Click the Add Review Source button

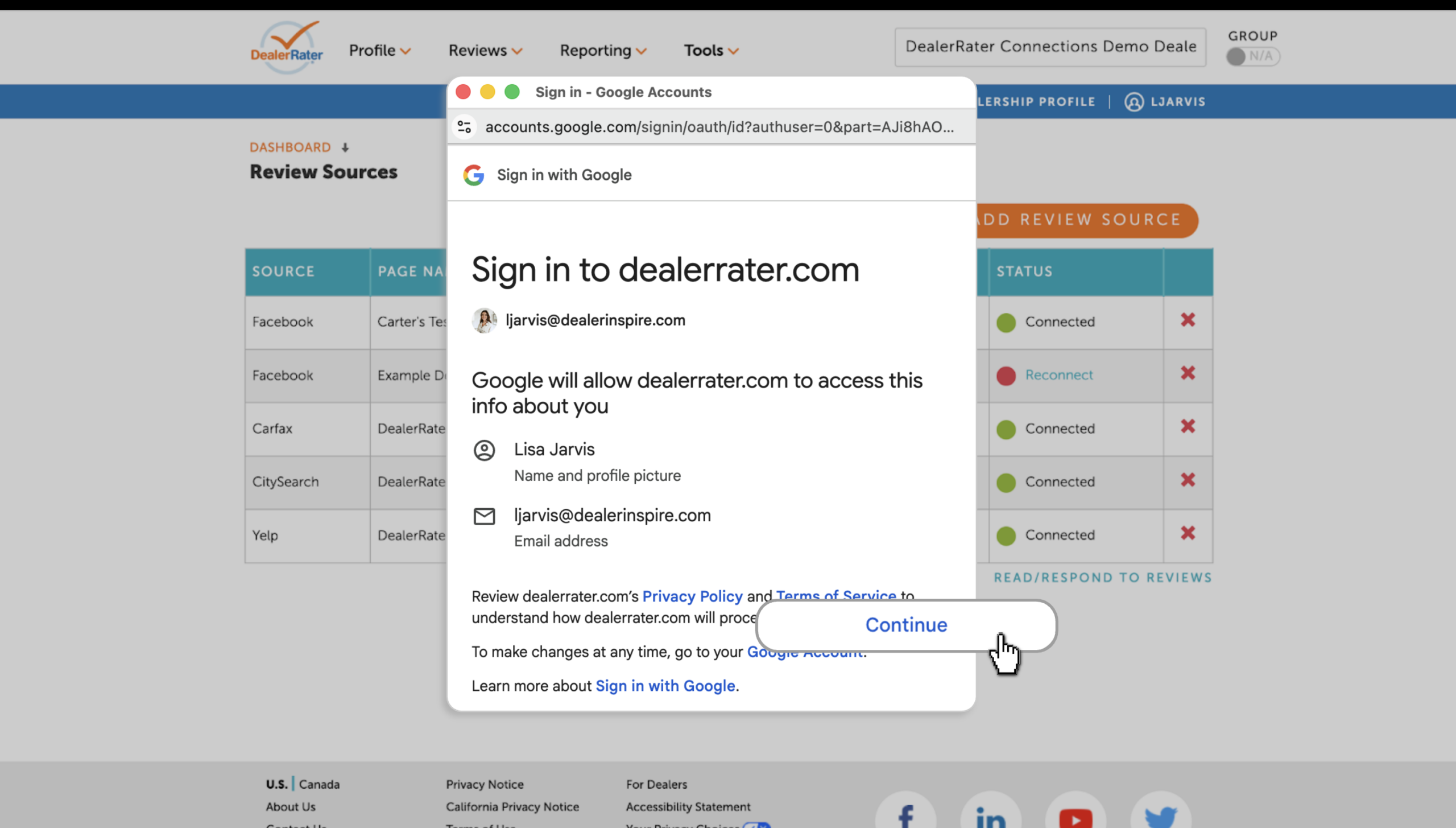pos(1086,220)
